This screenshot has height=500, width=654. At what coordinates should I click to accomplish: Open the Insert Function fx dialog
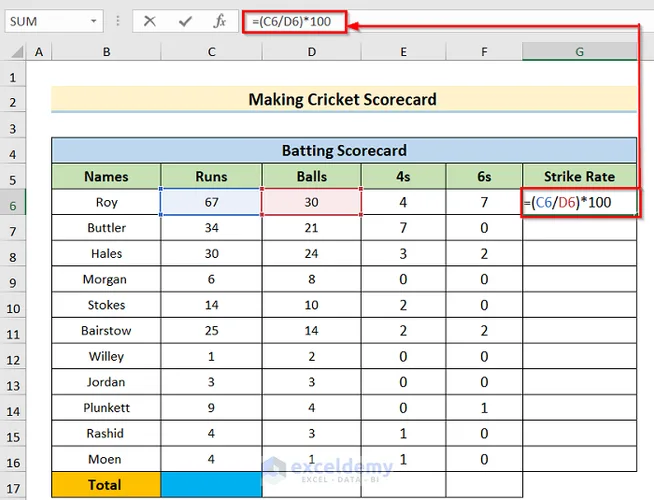(x=219, y=21)
